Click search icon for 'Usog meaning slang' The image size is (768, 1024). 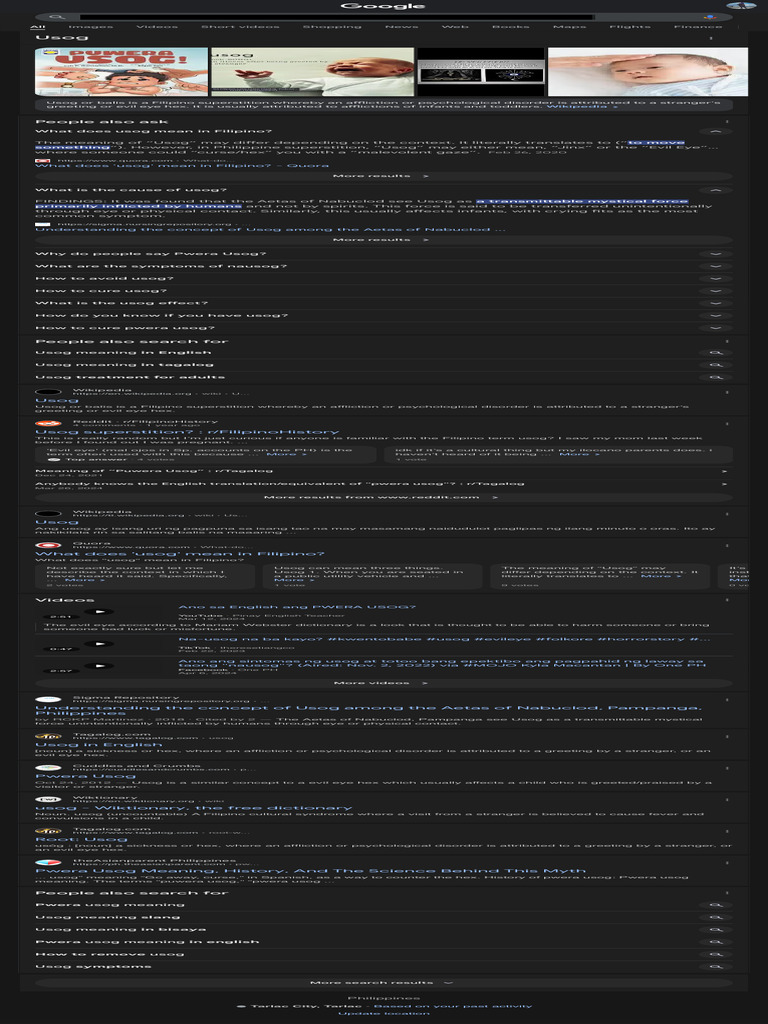click(715, 918)
